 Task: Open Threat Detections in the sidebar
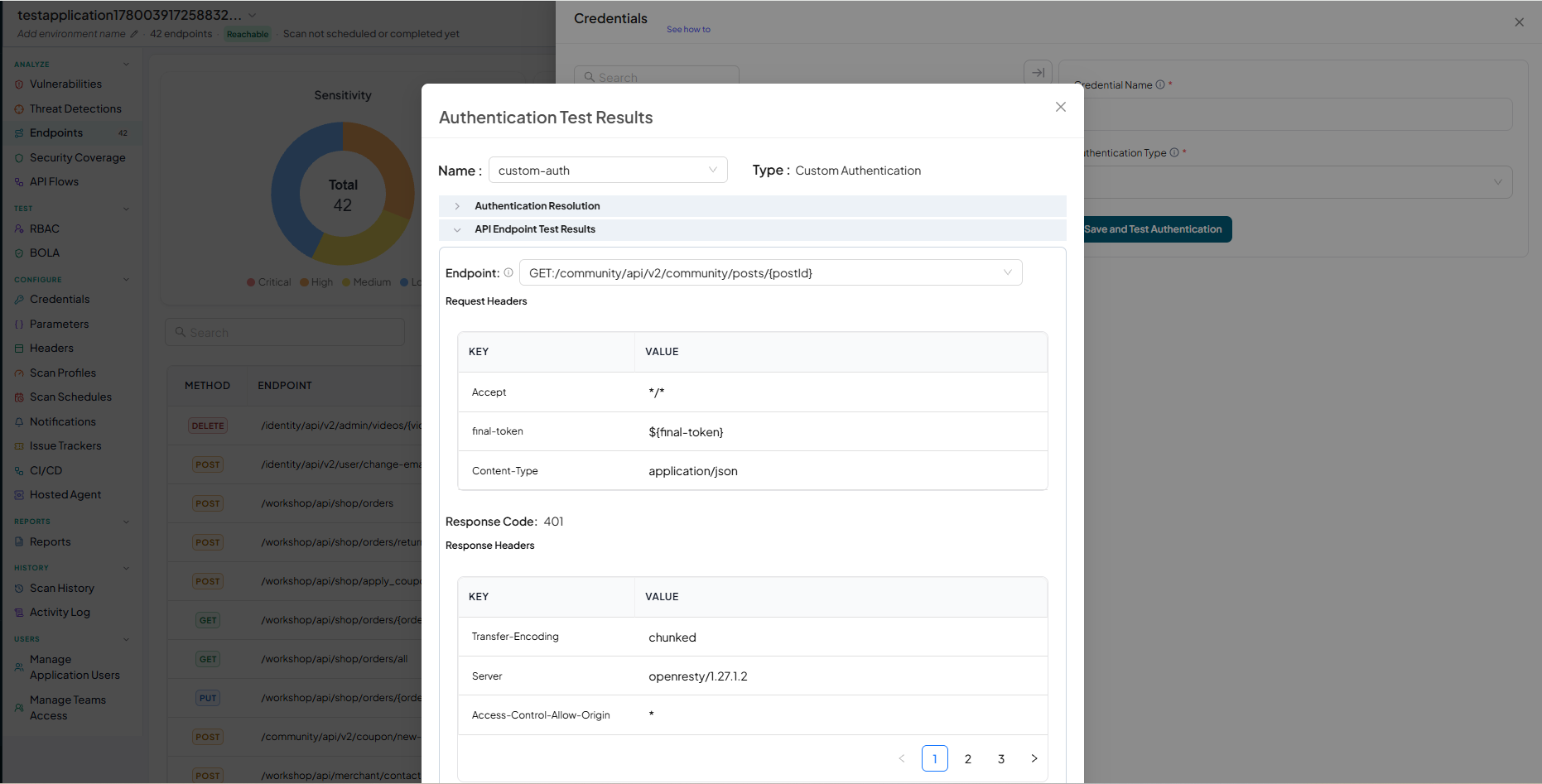[75, 109]
